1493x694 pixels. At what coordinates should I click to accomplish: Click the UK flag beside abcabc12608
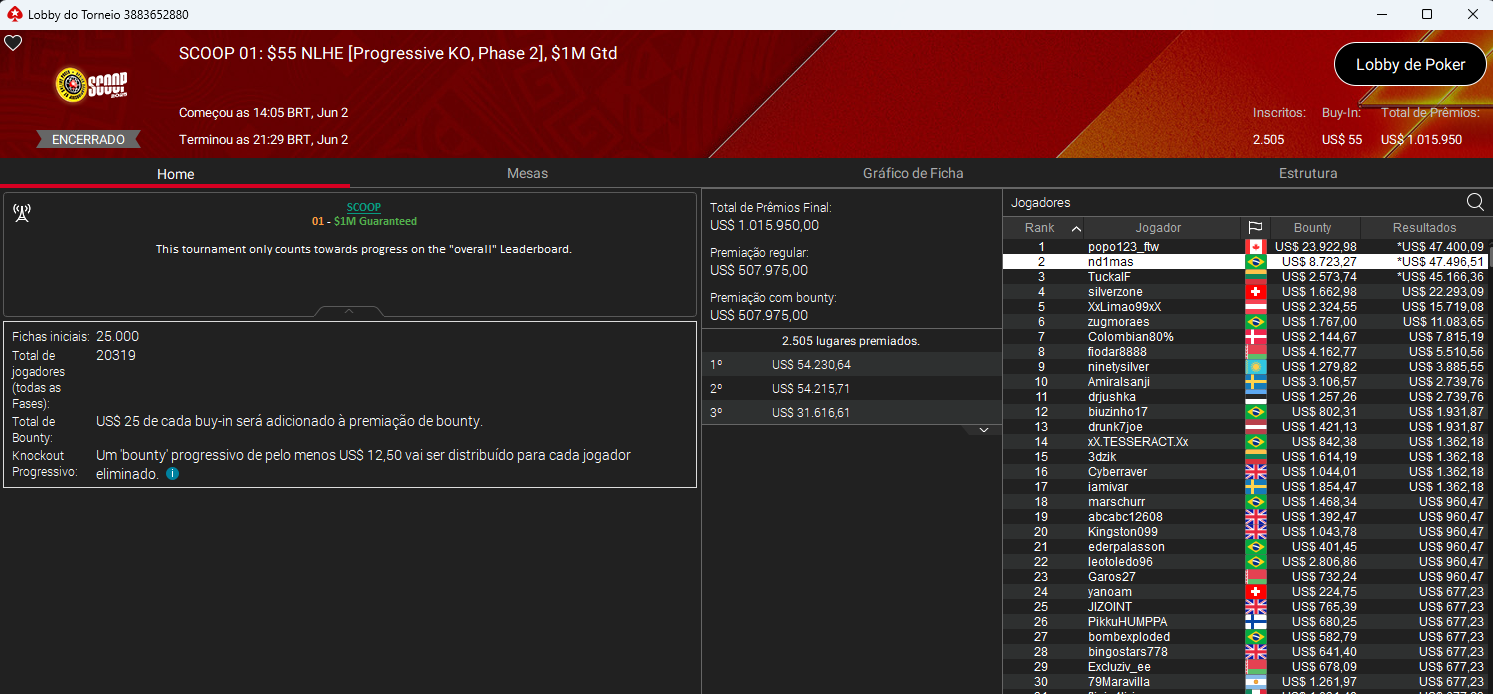click(x=1255, y=517)
